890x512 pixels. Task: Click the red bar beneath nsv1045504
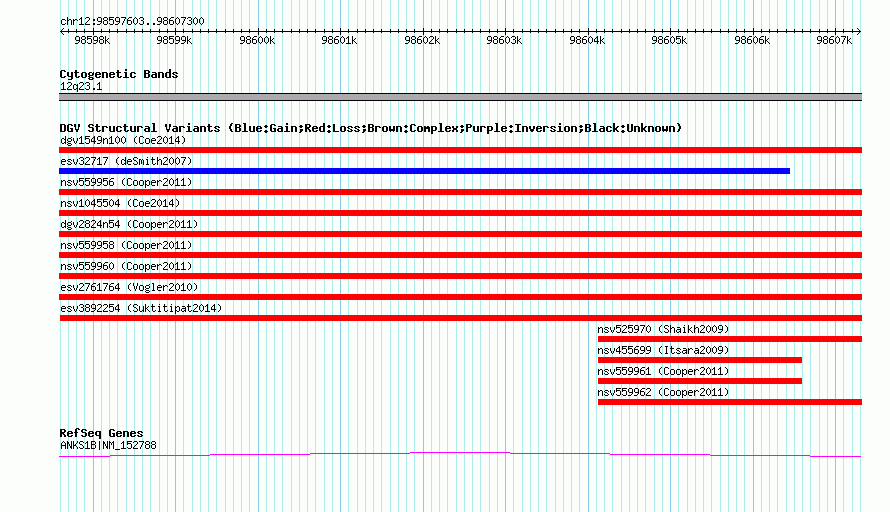tap(460, 213)
